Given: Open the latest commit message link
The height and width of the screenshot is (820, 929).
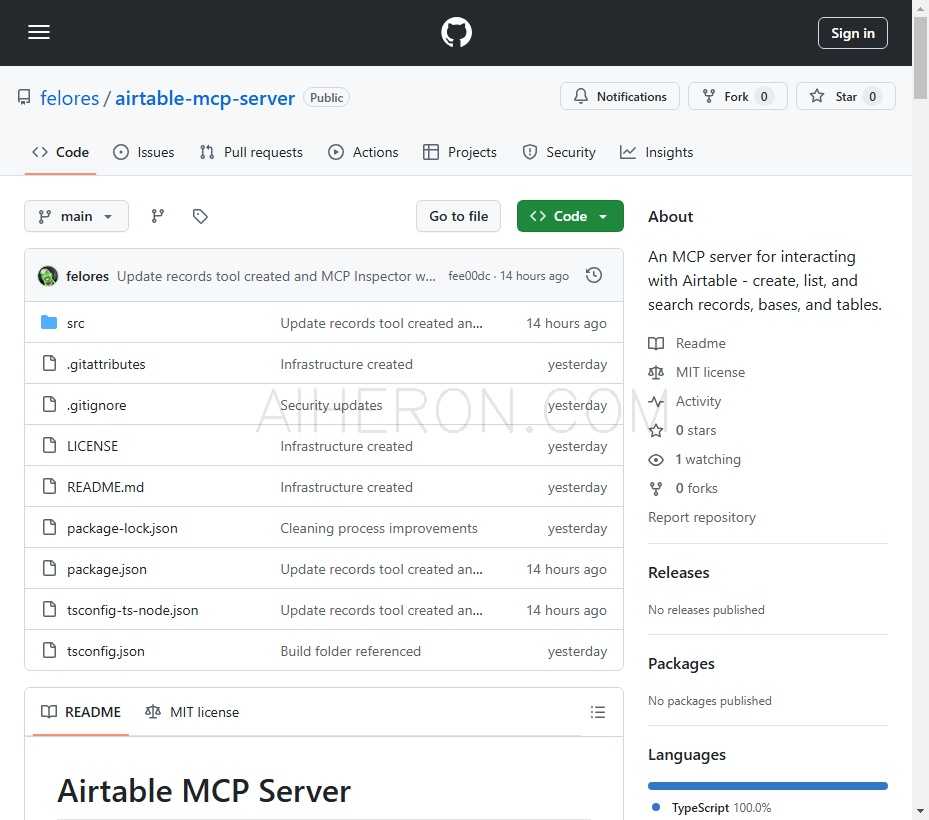Looking at the screenshot, I should [x=276, y=276].
